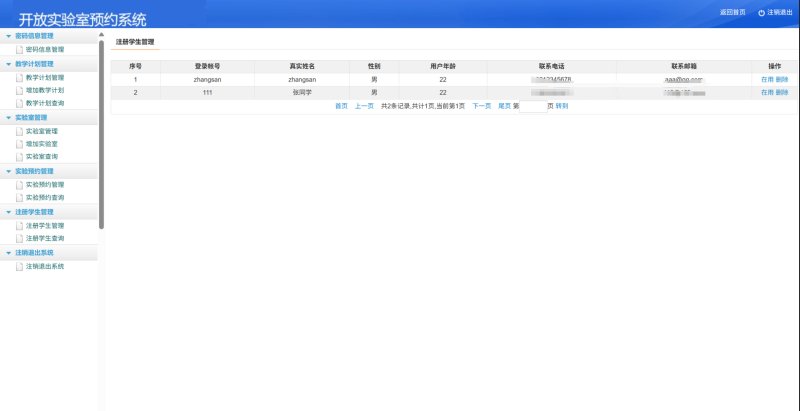The height and width of the screenshot is (411, 800).
Task: Click the 操作 column header
Action: (x=774, y=67)
